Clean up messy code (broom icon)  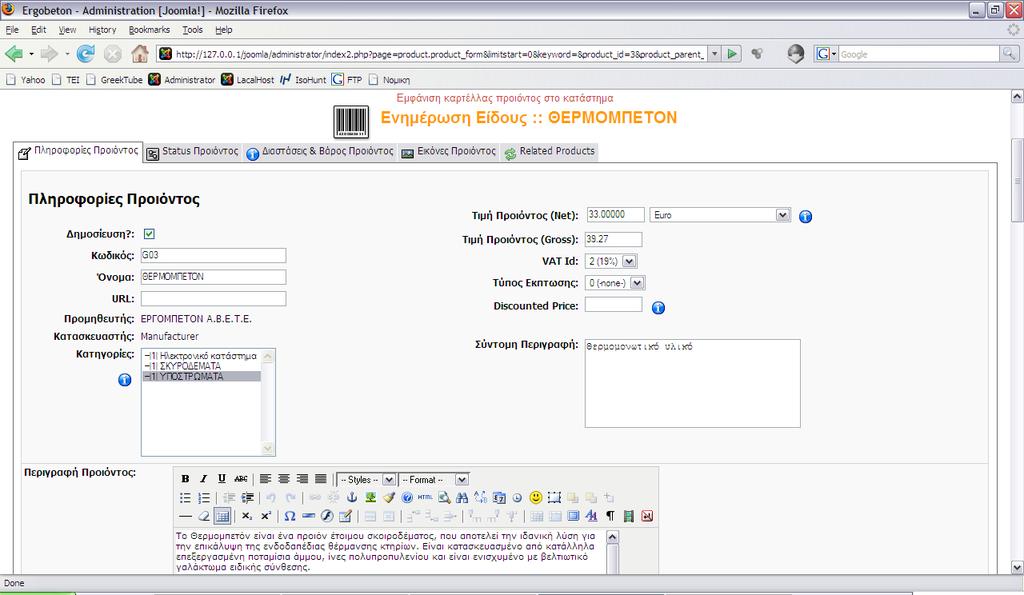coord(389,498)
